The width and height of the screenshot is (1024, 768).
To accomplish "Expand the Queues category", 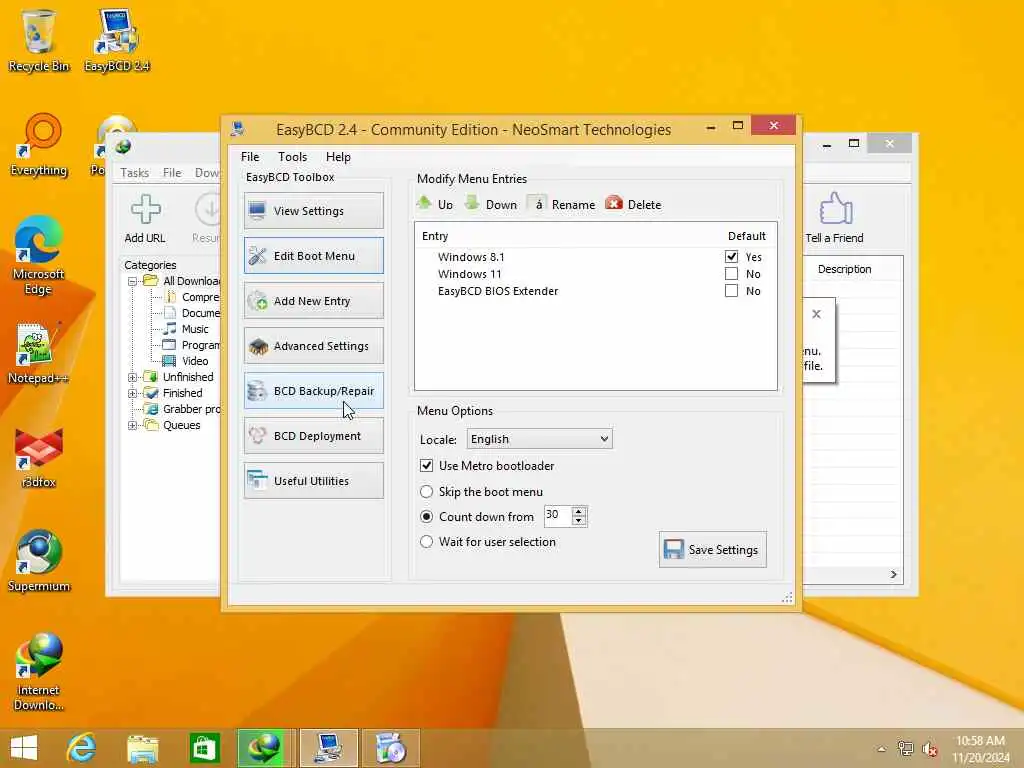I will [x=132, y=425].
